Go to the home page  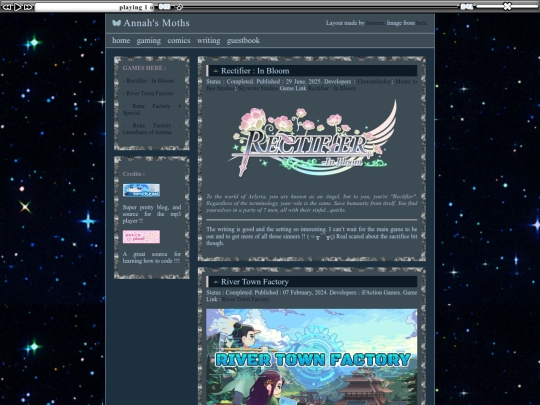click(x=121, y=40)
